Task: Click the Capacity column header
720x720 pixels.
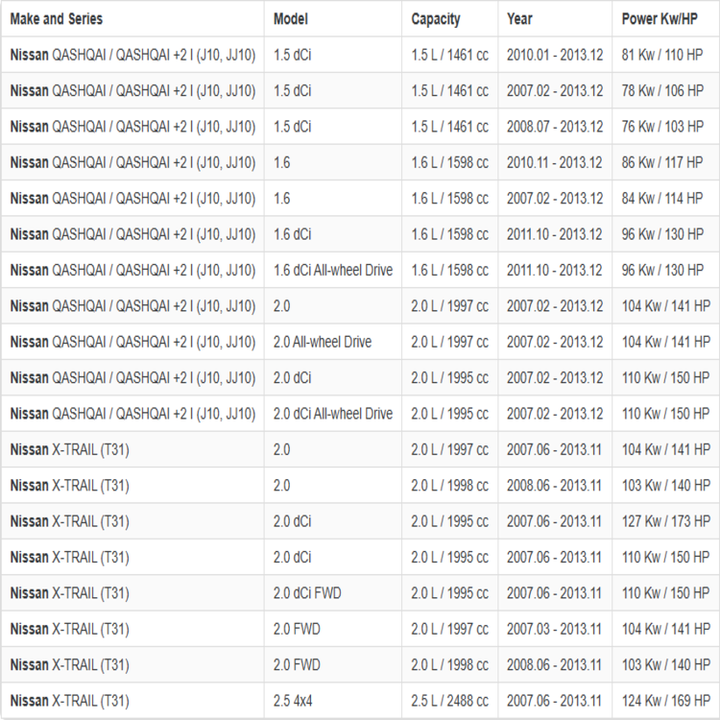Action: click(436, 19)
